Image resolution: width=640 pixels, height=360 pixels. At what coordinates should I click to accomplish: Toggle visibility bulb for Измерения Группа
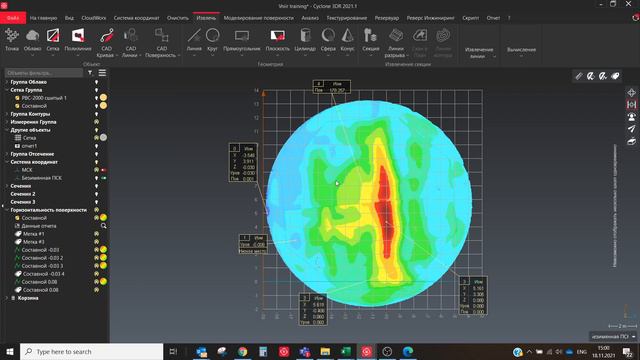click(x=96, y=122)
